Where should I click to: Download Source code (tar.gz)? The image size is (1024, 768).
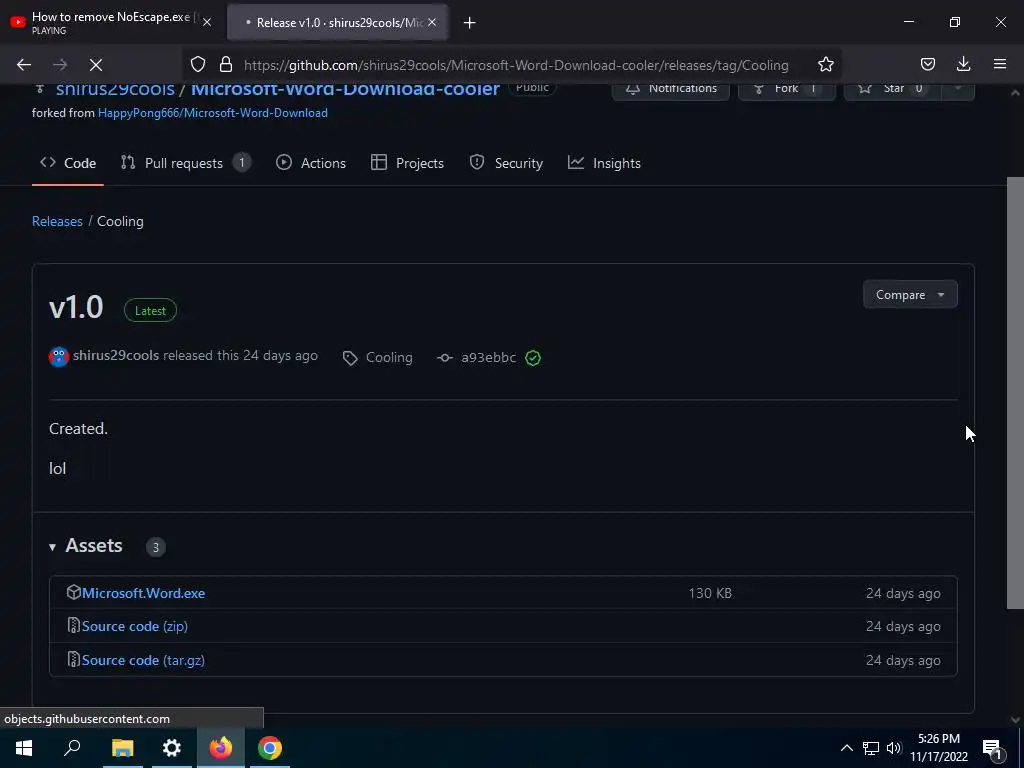(143, 660)
